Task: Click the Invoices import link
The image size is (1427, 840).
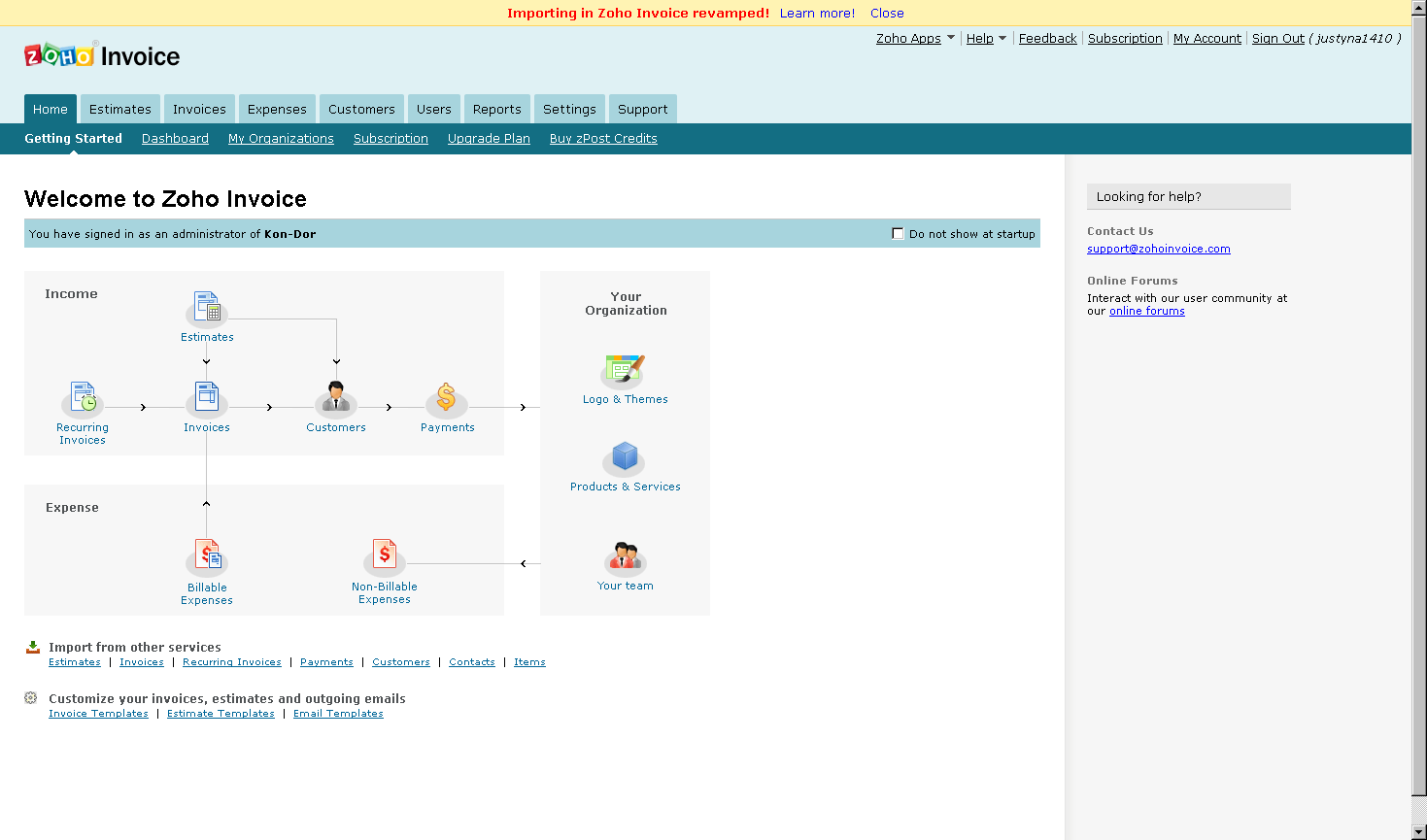Action: [142, 661]
